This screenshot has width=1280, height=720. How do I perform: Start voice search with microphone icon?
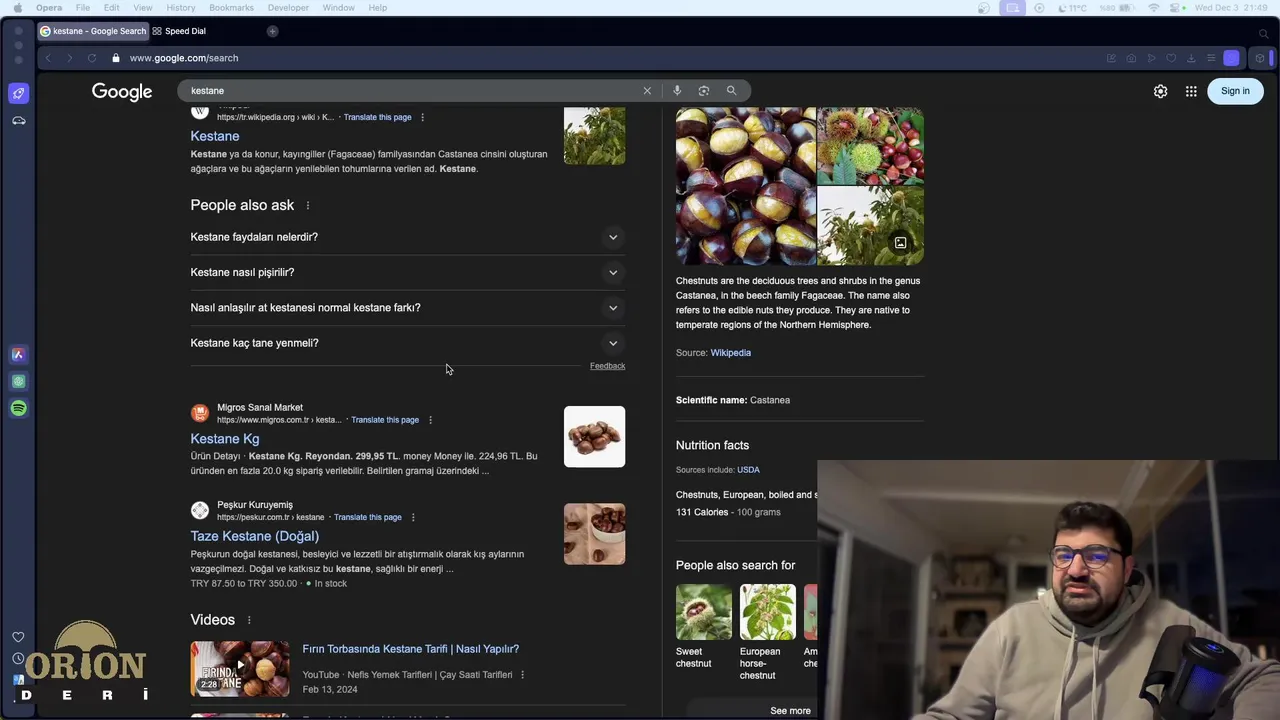click(x=677, y=90)
